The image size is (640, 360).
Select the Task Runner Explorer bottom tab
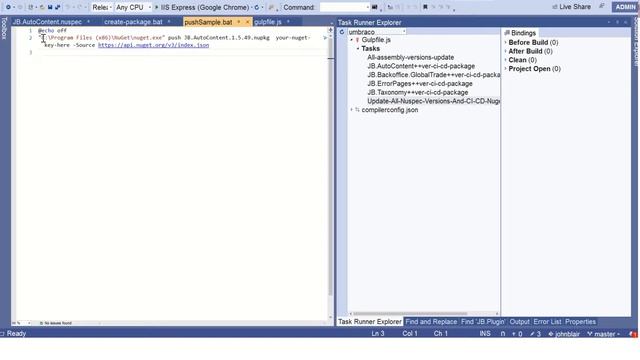pyautogui.click(x=370, y=322)
